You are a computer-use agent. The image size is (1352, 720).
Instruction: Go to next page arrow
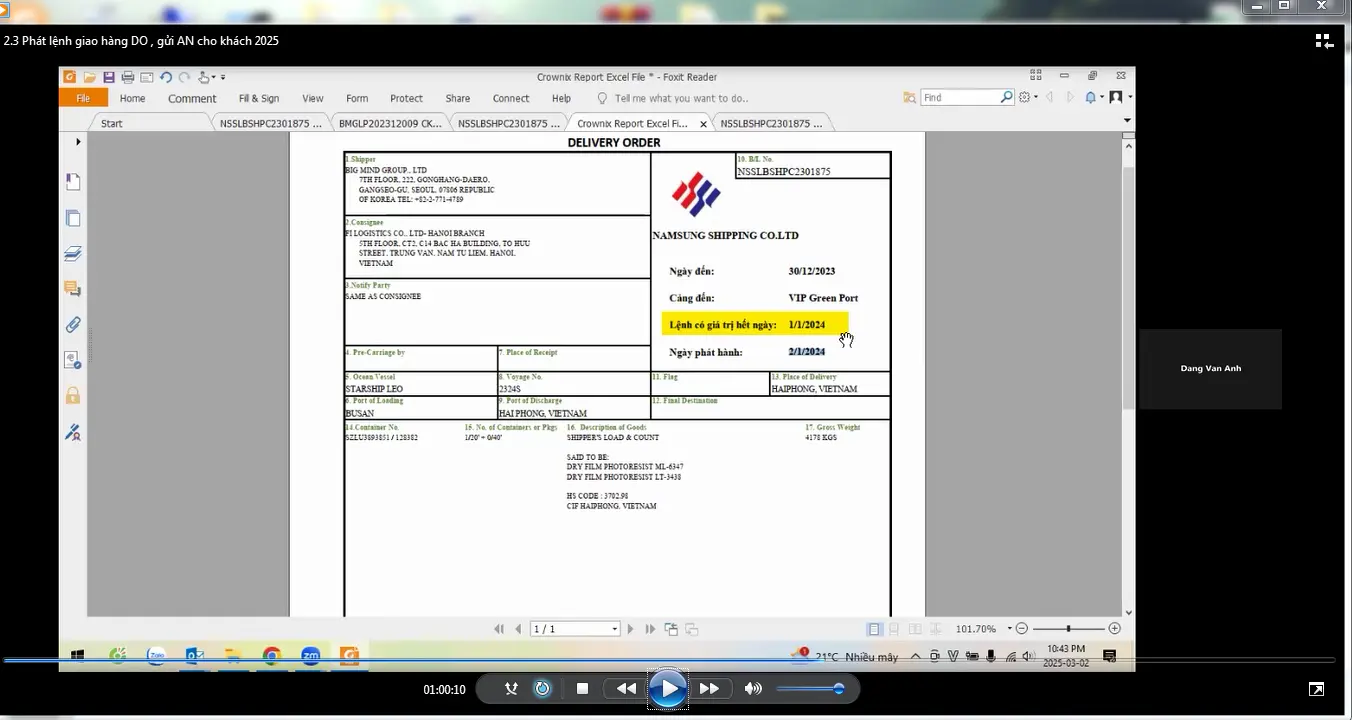click(x=630, y=629)
